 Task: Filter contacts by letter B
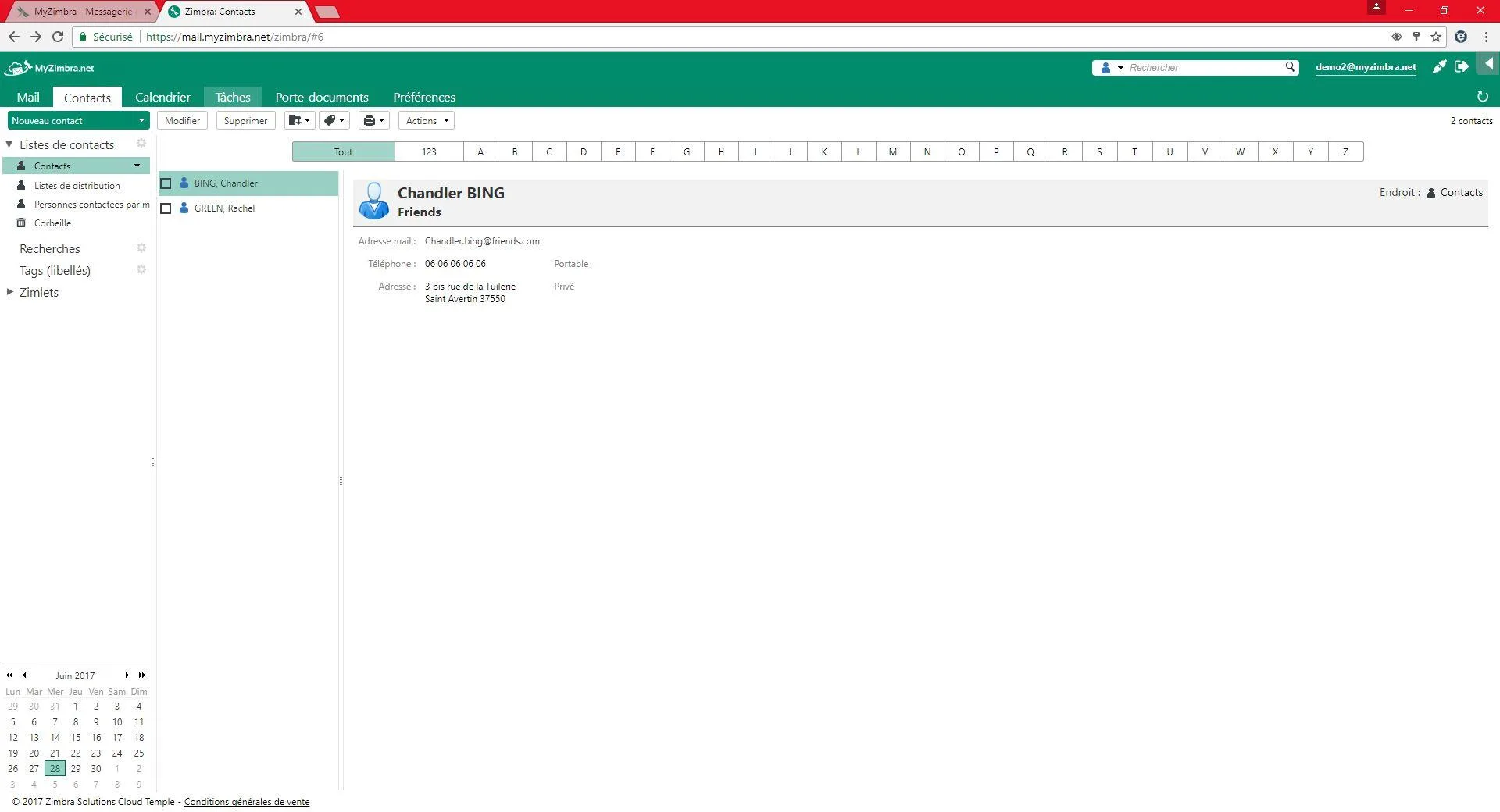coord(515,151)
